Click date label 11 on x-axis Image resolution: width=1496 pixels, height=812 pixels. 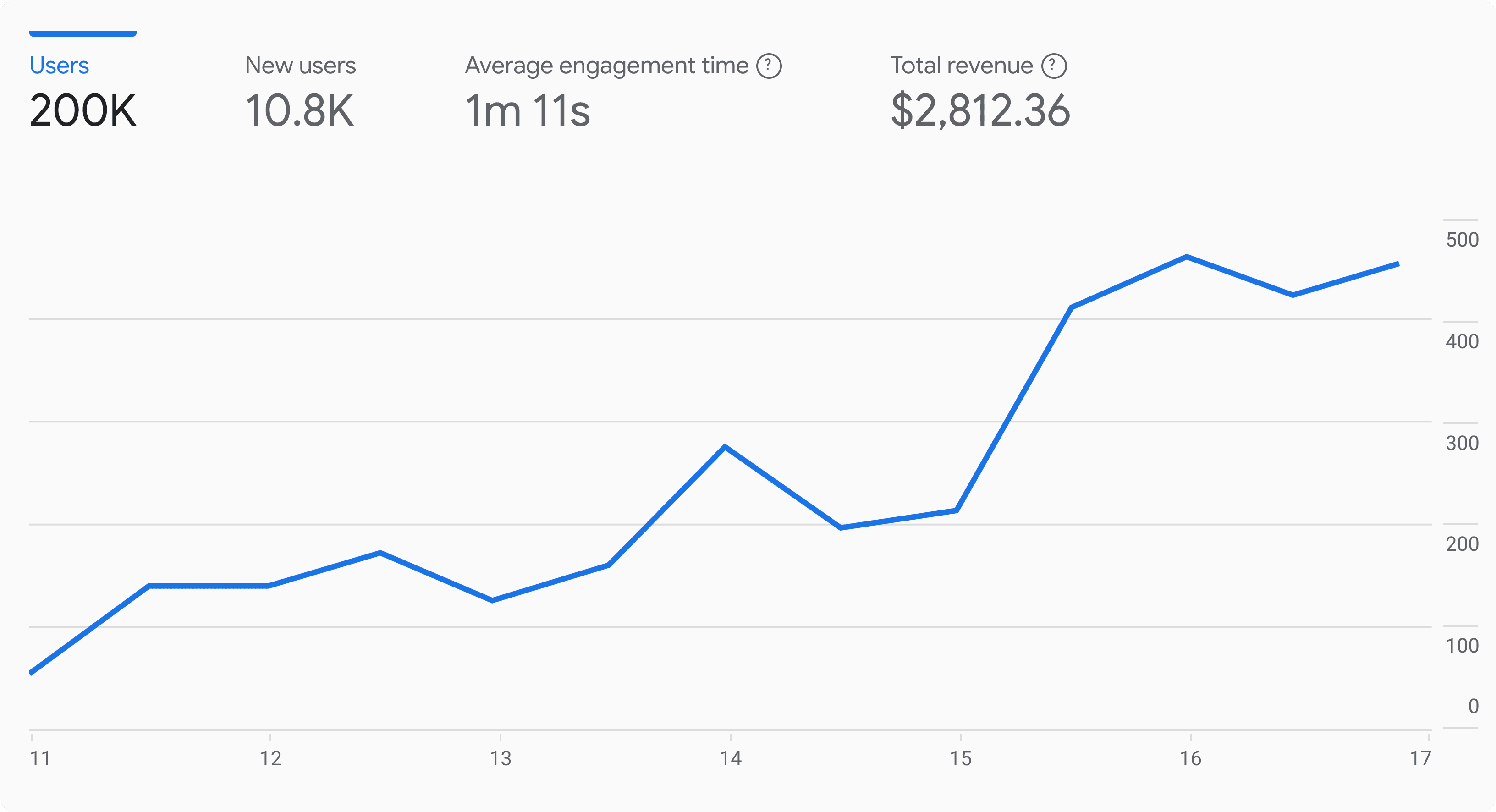(x=40, y=758)
